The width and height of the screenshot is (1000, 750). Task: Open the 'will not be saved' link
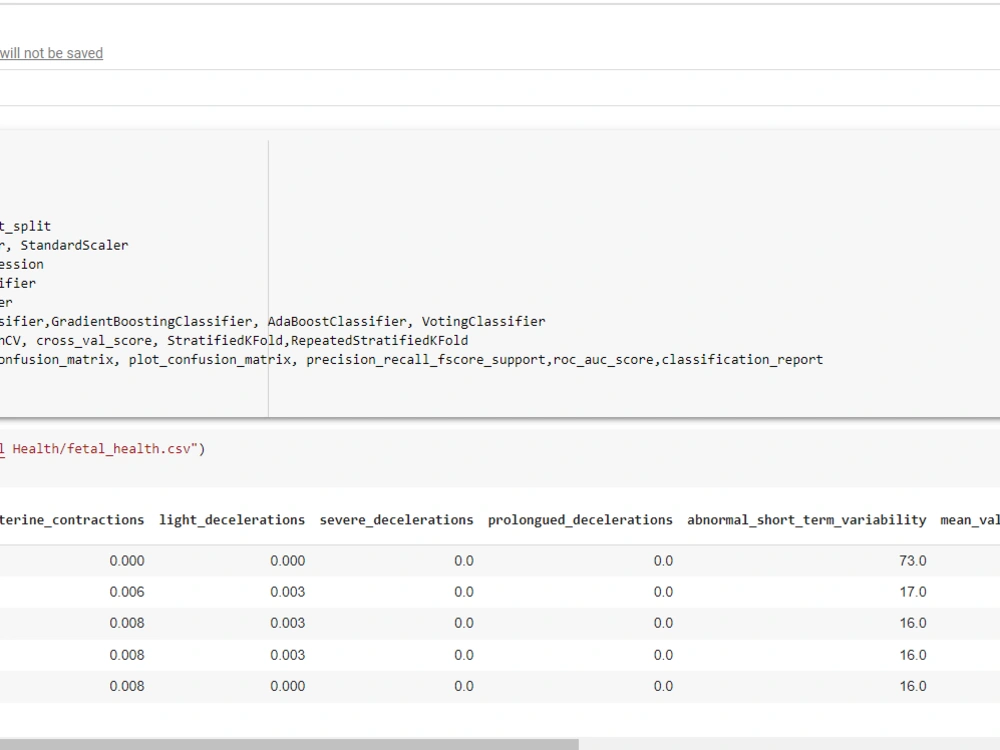51,53
